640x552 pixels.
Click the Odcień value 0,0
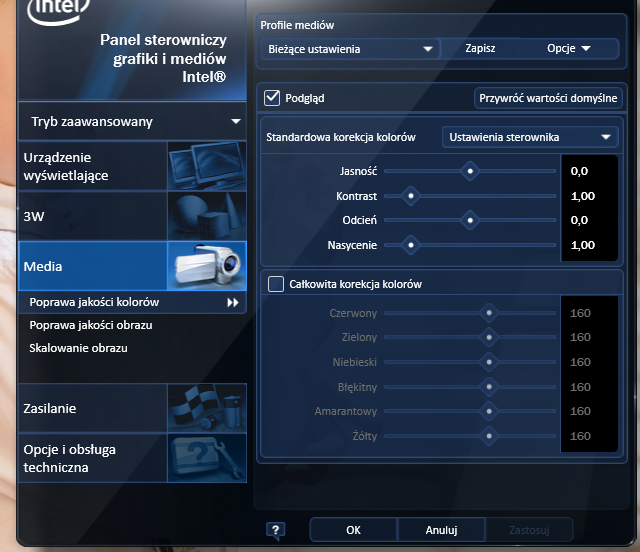coord(579,220)
